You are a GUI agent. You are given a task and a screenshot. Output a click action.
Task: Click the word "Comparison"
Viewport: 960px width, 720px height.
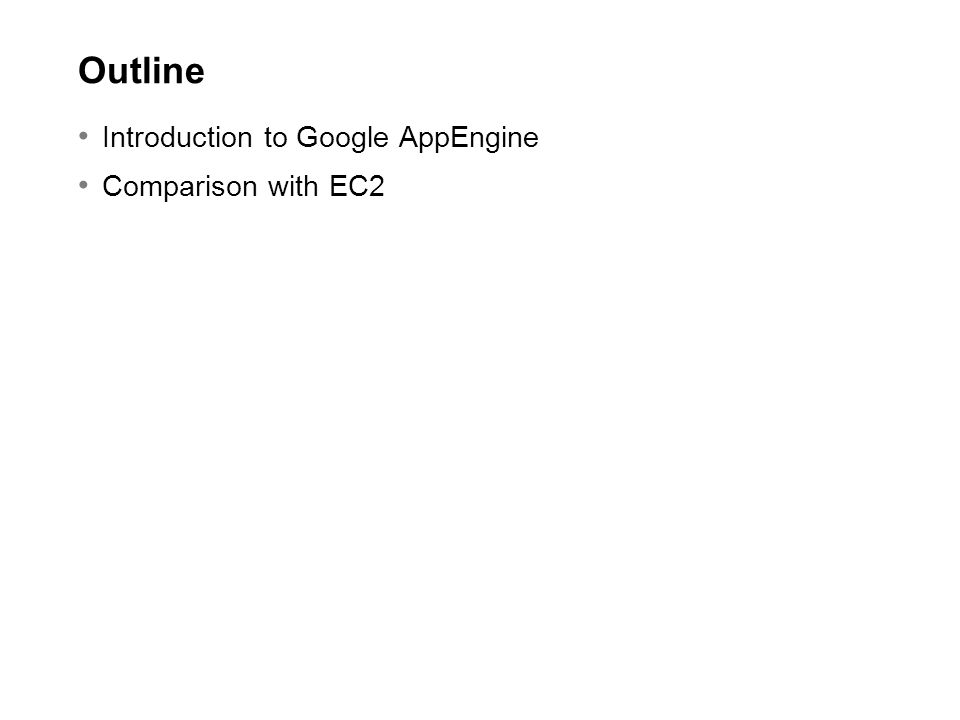click(x=179, y=187)
